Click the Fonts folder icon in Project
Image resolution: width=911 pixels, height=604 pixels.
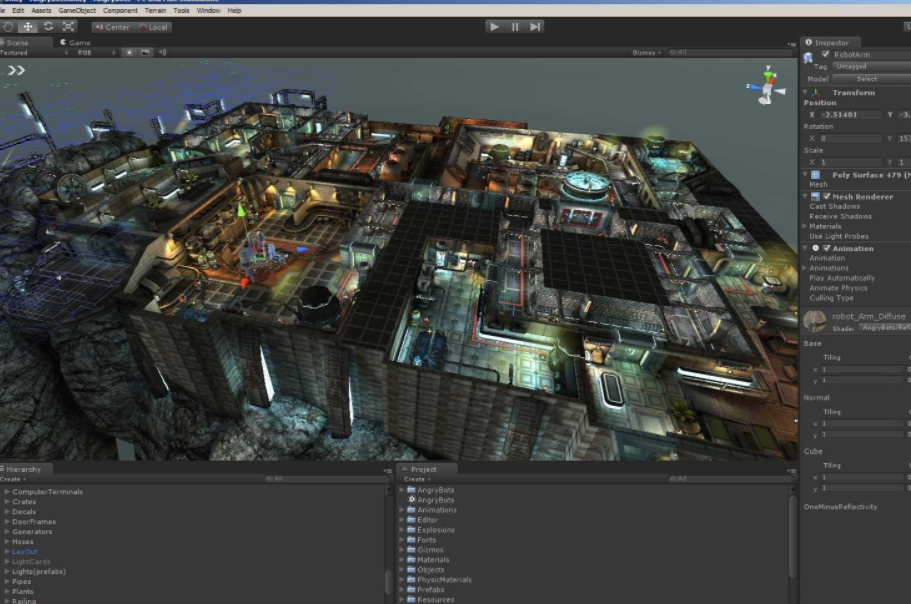coord(411,540)
